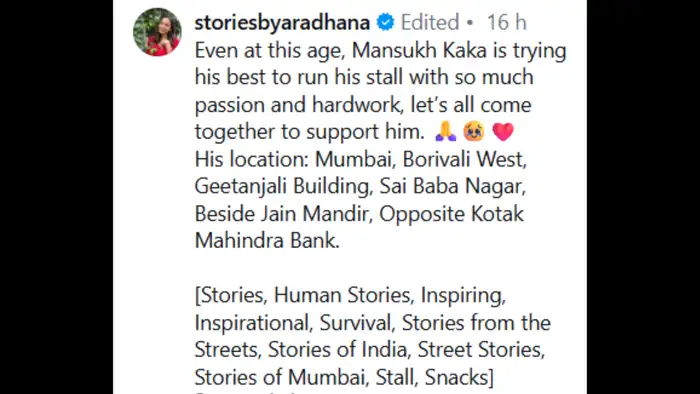Click the storiesbyaradhana username link
The width and height of the screenshot is (700, 394).
pyautogui.click(x=282, y=22)
